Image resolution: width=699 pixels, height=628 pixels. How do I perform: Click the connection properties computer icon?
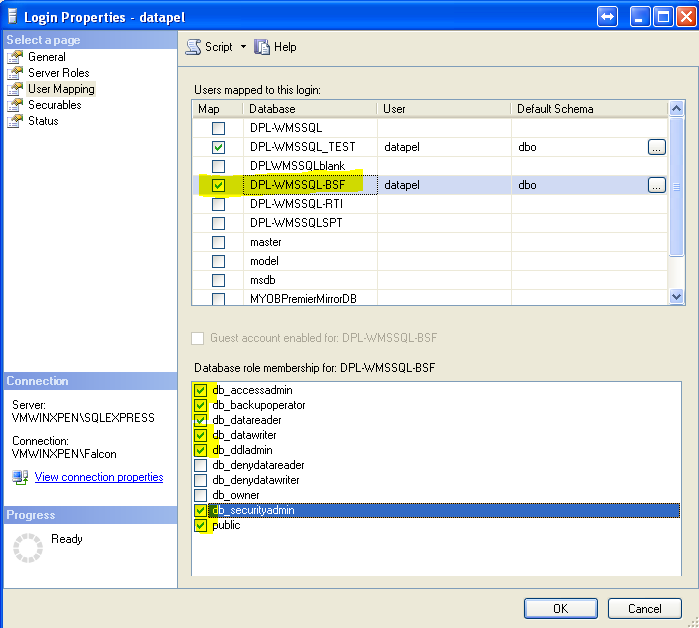tap(20, 477)
